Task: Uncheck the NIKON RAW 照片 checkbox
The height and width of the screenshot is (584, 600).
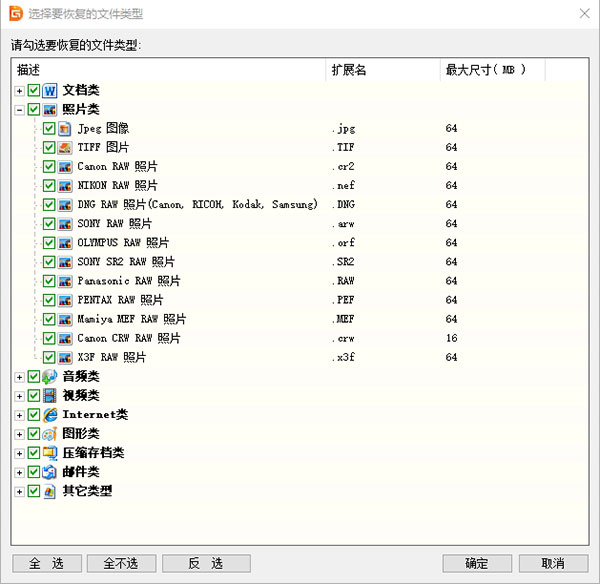Action: 49,186
